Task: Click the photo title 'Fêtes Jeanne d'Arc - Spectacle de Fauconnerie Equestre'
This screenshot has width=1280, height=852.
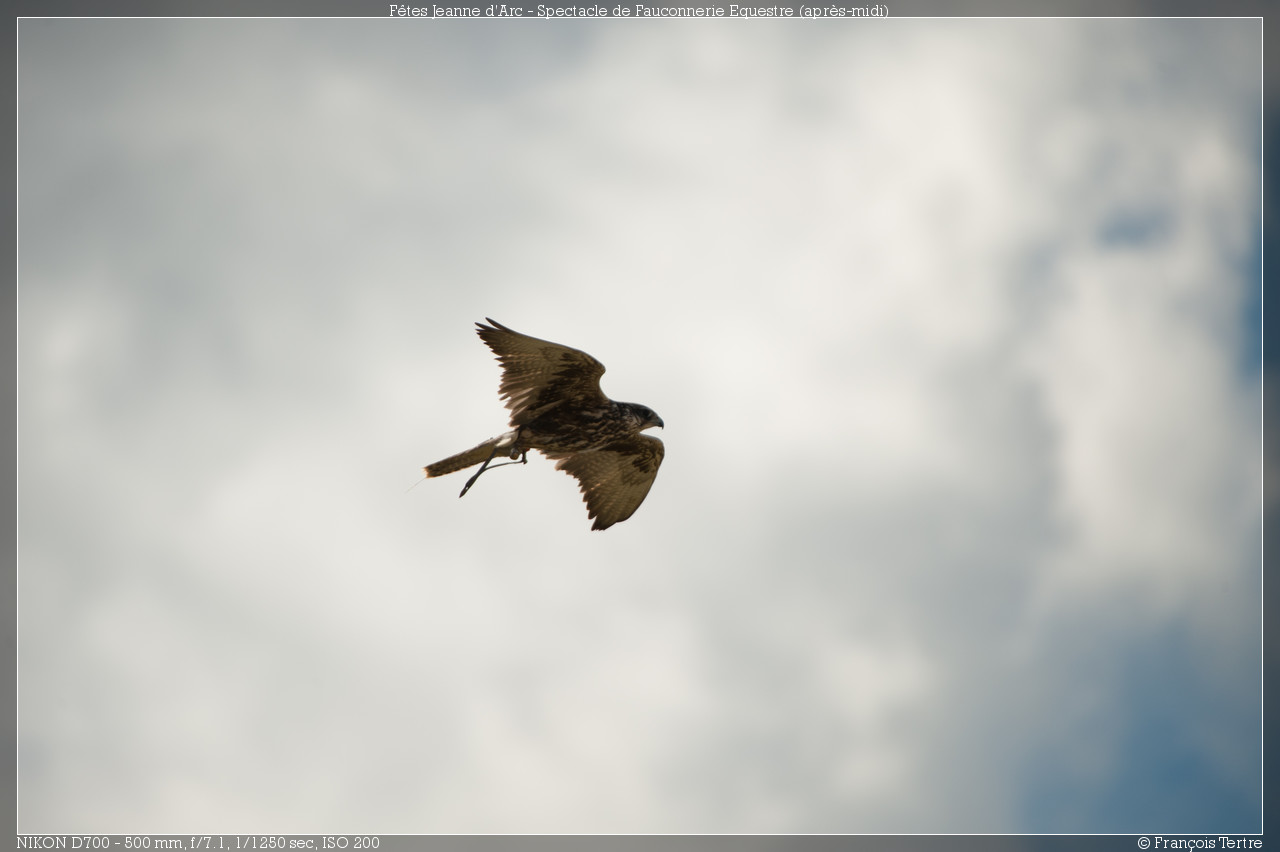Action: (639, 10)
